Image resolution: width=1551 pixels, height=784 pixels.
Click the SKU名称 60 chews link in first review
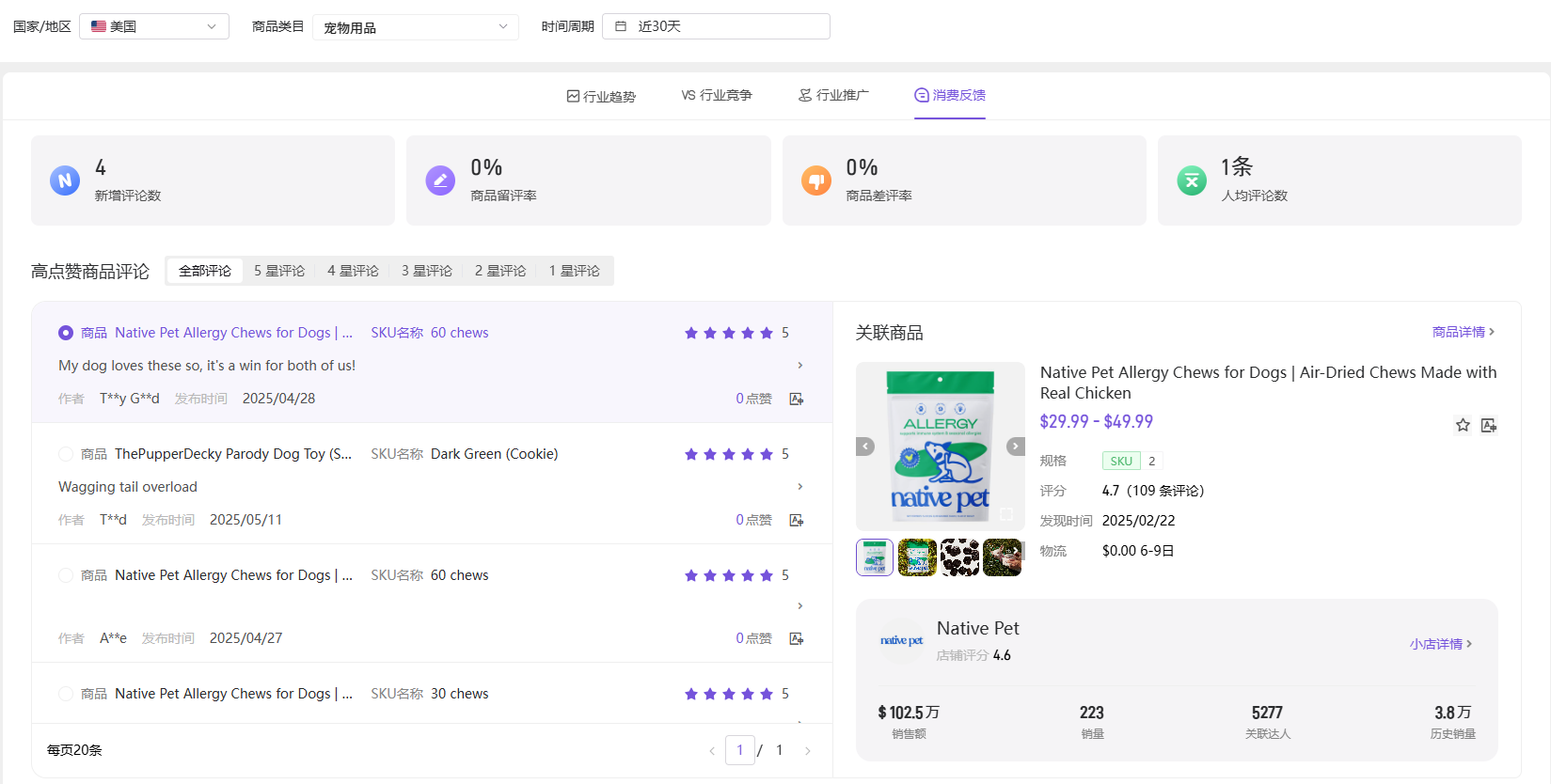430,333
